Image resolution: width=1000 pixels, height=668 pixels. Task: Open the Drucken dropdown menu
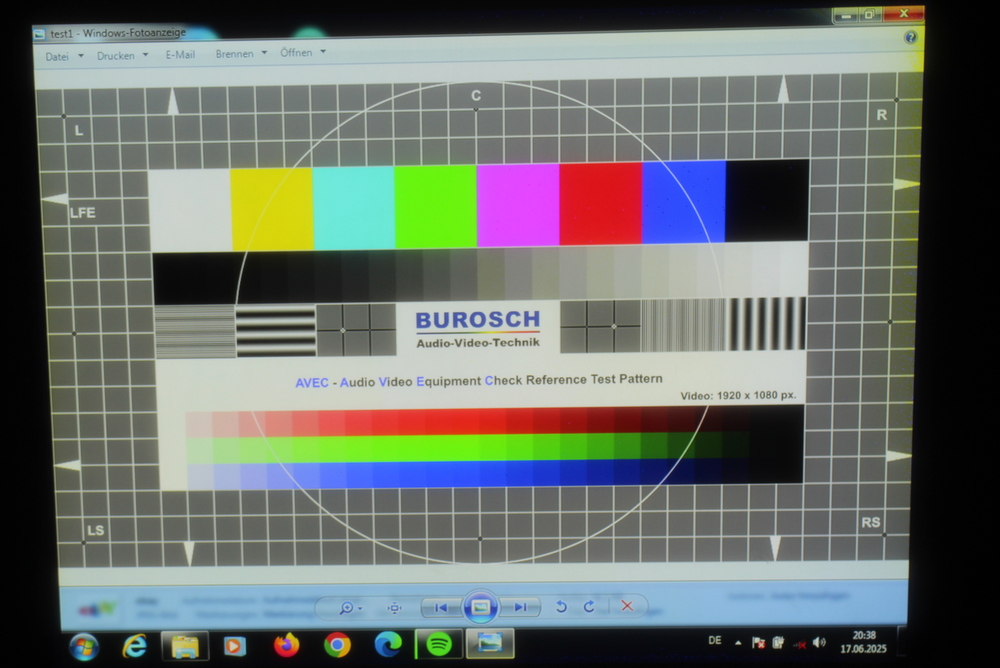point(122,56)
